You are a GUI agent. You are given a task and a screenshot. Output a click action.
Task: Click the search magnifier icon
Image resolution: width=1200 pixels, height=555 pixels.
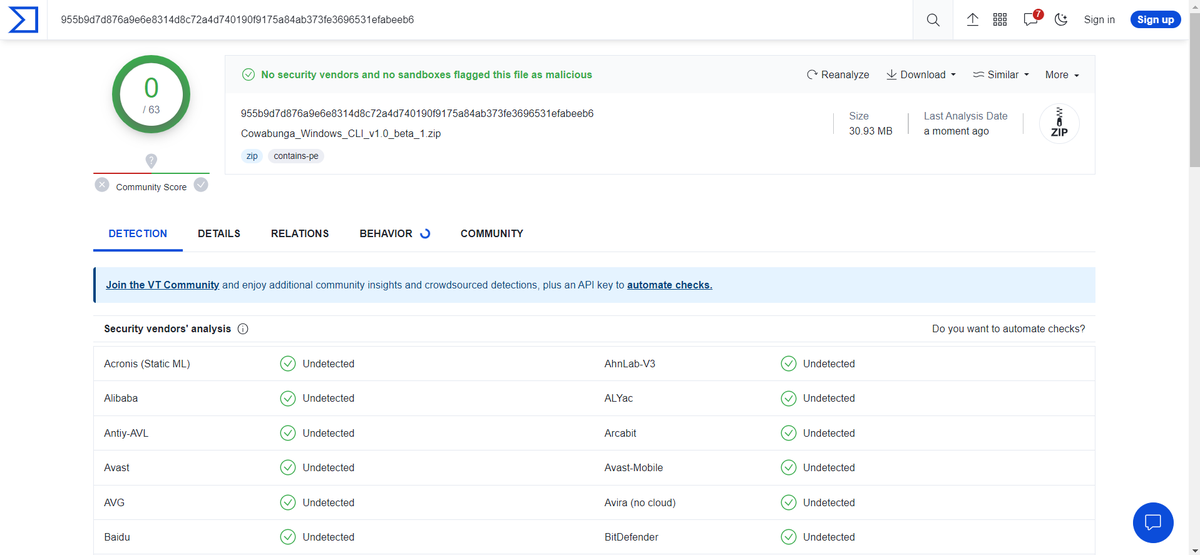pyautogui.click(x=933, y=20)
